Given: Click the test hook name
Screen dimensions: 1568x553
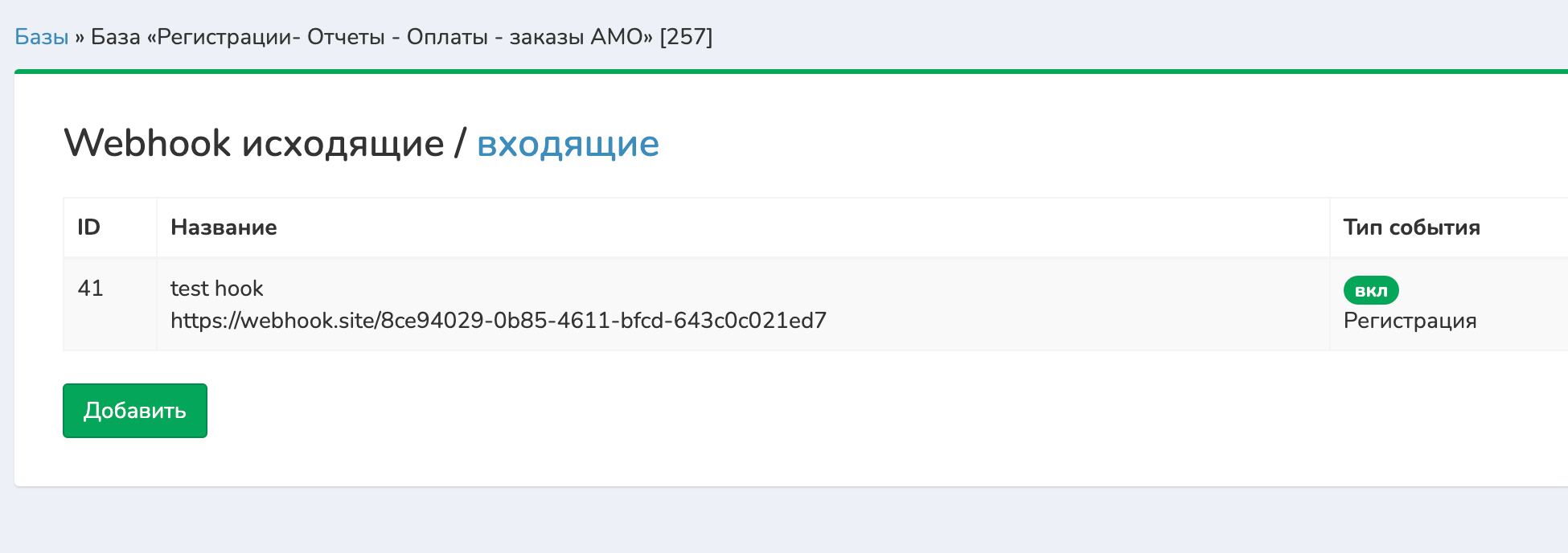Looking at the screenshot, I should [x=217, y=289].
